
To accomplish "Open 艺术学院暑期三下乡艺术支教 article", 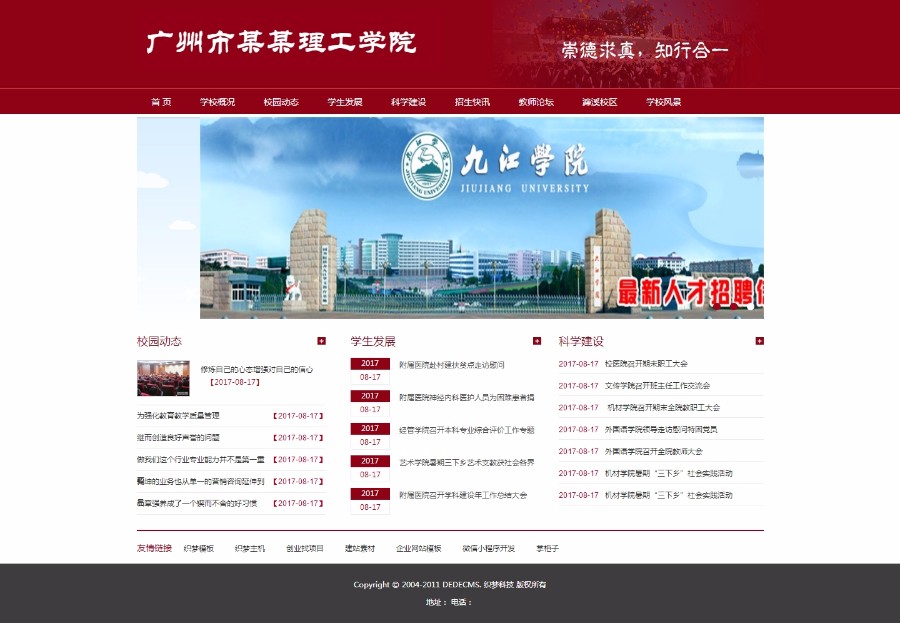I will coord(467,462).
